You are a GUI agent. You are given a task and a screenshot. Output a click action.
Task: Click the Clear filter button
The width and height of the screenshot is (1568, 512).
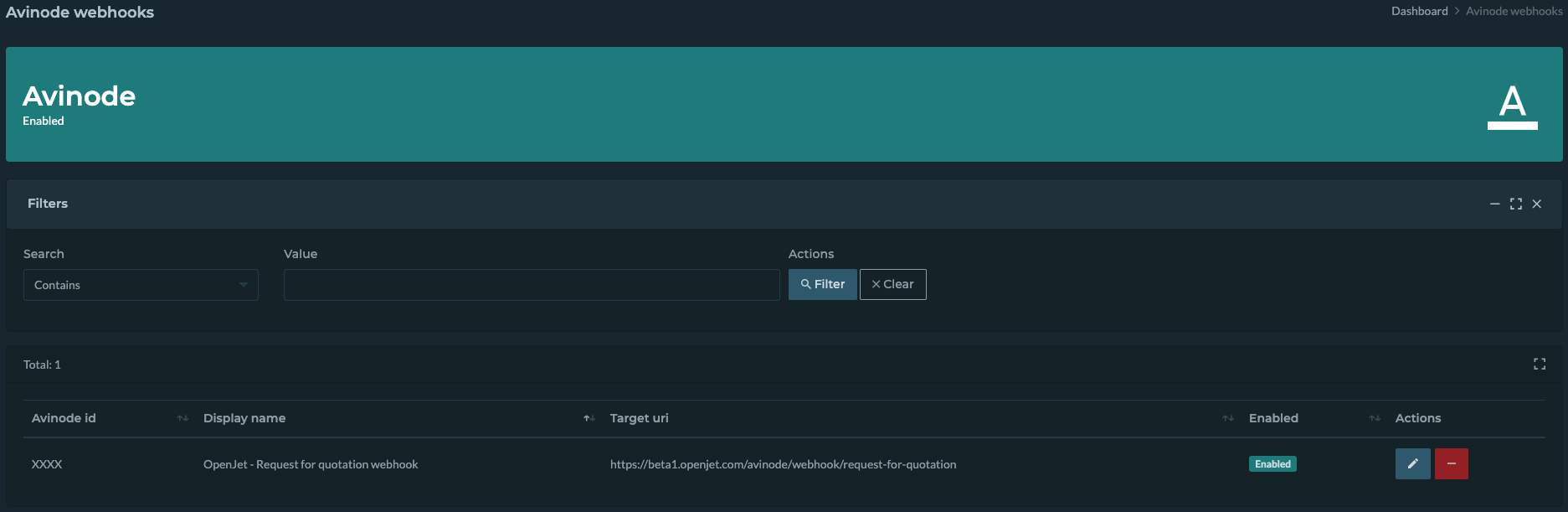[x=892, y=284]
